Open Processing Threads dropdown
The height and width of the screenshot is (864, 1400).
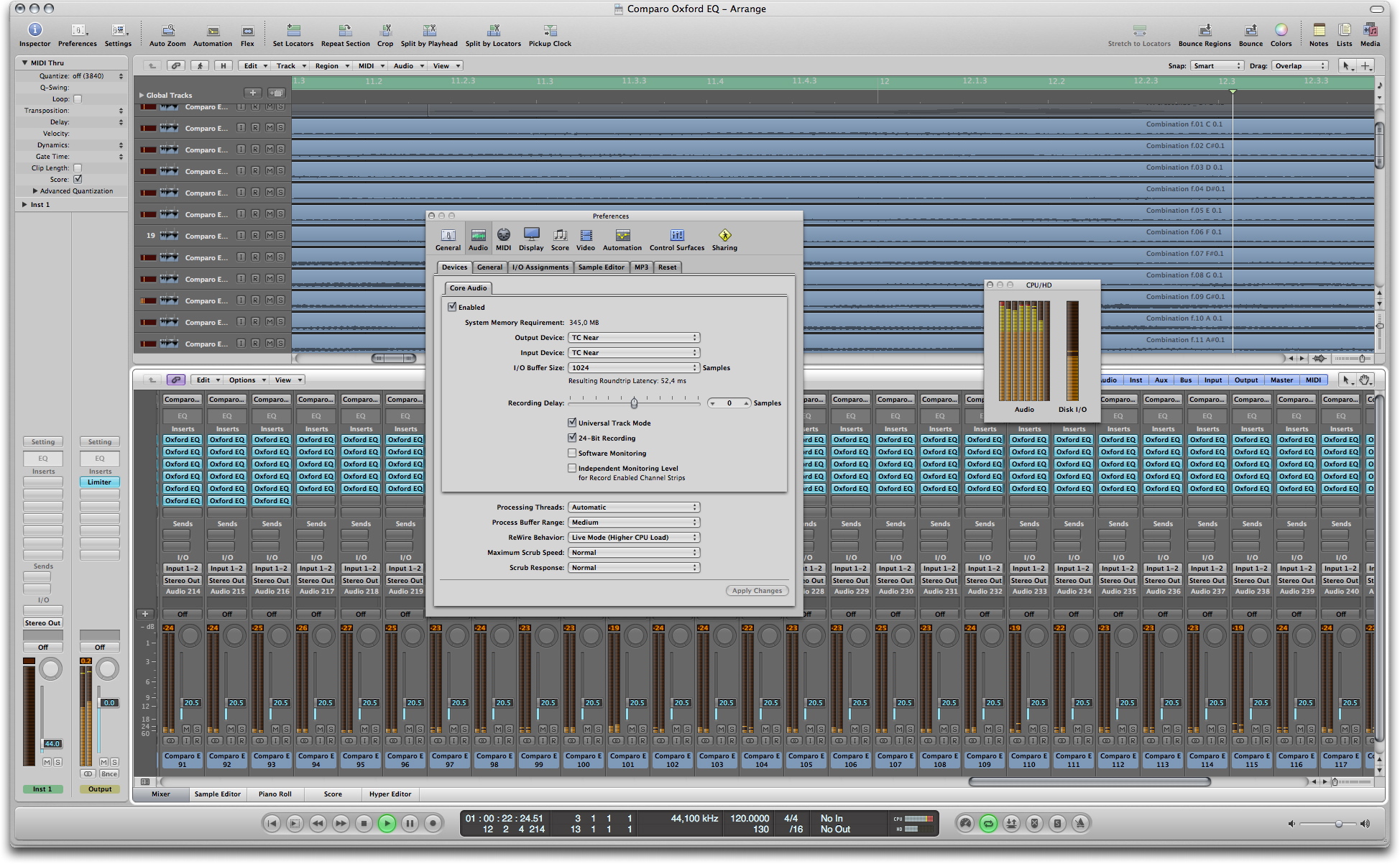[x=634, y=507]
